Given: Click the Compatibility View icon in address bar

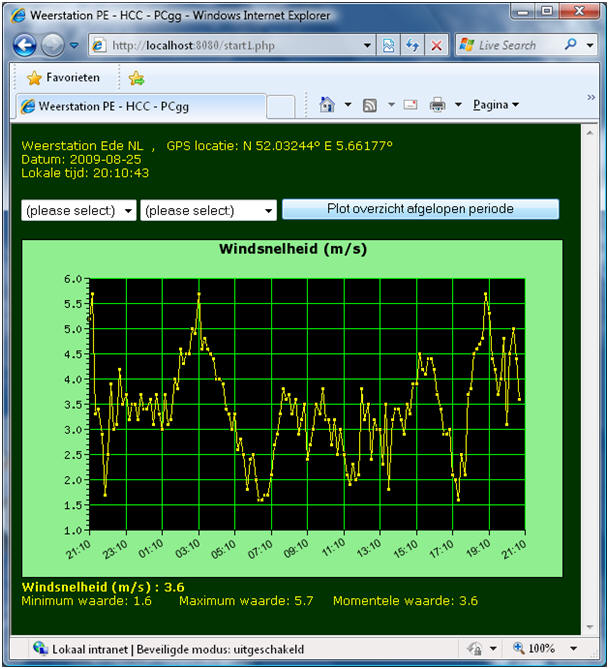Looking at the screenshot, I should [x=389, y=45].
